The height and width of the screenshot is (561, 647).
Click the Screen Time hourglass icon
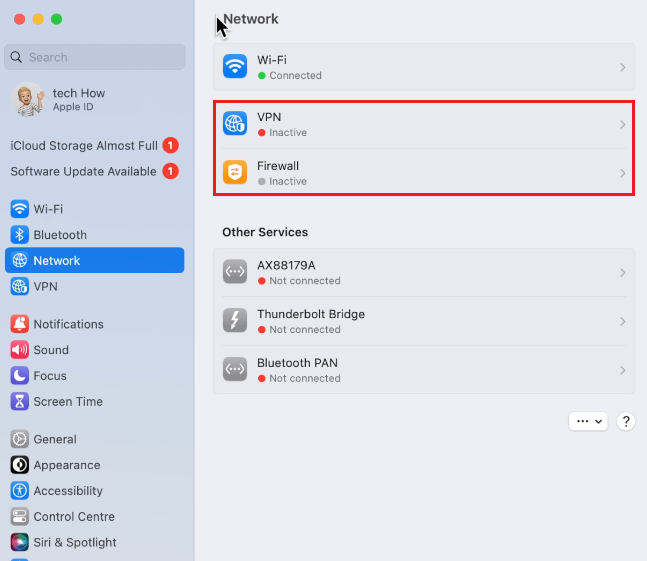pos(19,401)
